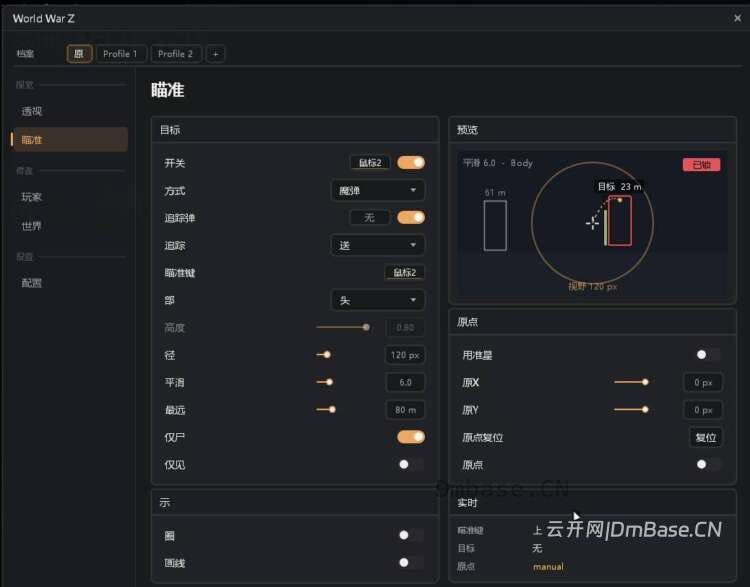
Task: Select the 原 profile tab
Action: click(x=78, y=54)
